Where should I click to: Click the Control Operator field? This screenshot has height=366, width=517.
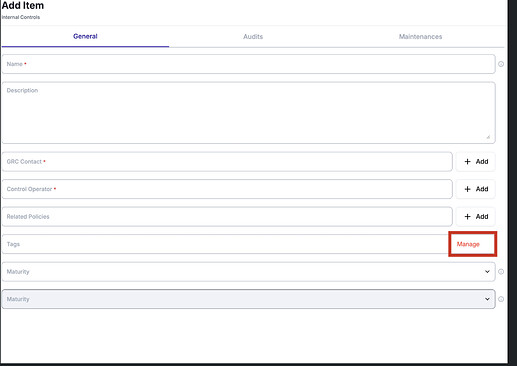[227, 189]
